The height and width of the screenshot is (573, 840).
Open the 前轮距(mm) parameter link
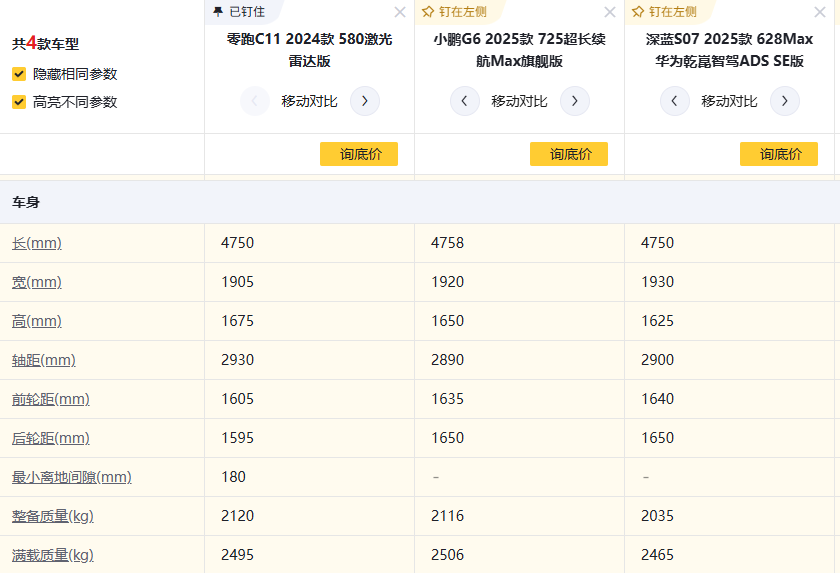50,399
